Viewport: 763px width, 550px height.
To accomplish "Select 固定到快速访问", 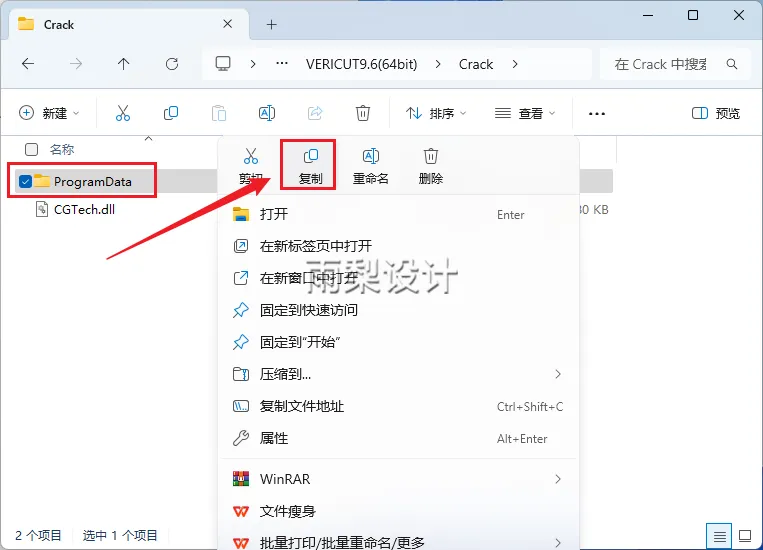I will pos(398,310).
